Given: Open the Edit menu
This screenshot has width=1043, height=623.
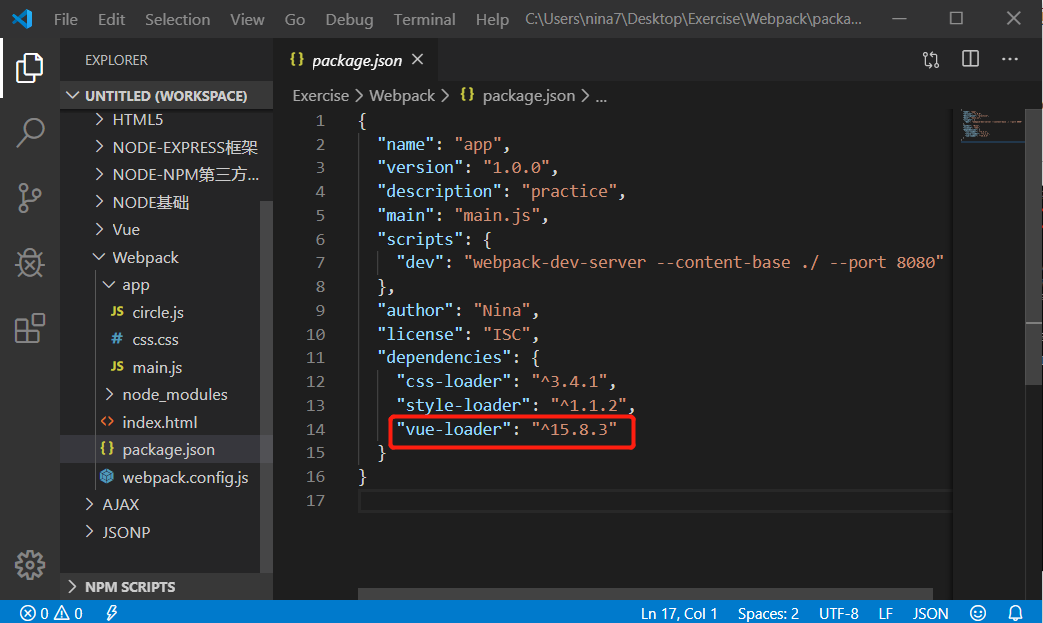Looking at the screenshot, I should coord(111,19).
